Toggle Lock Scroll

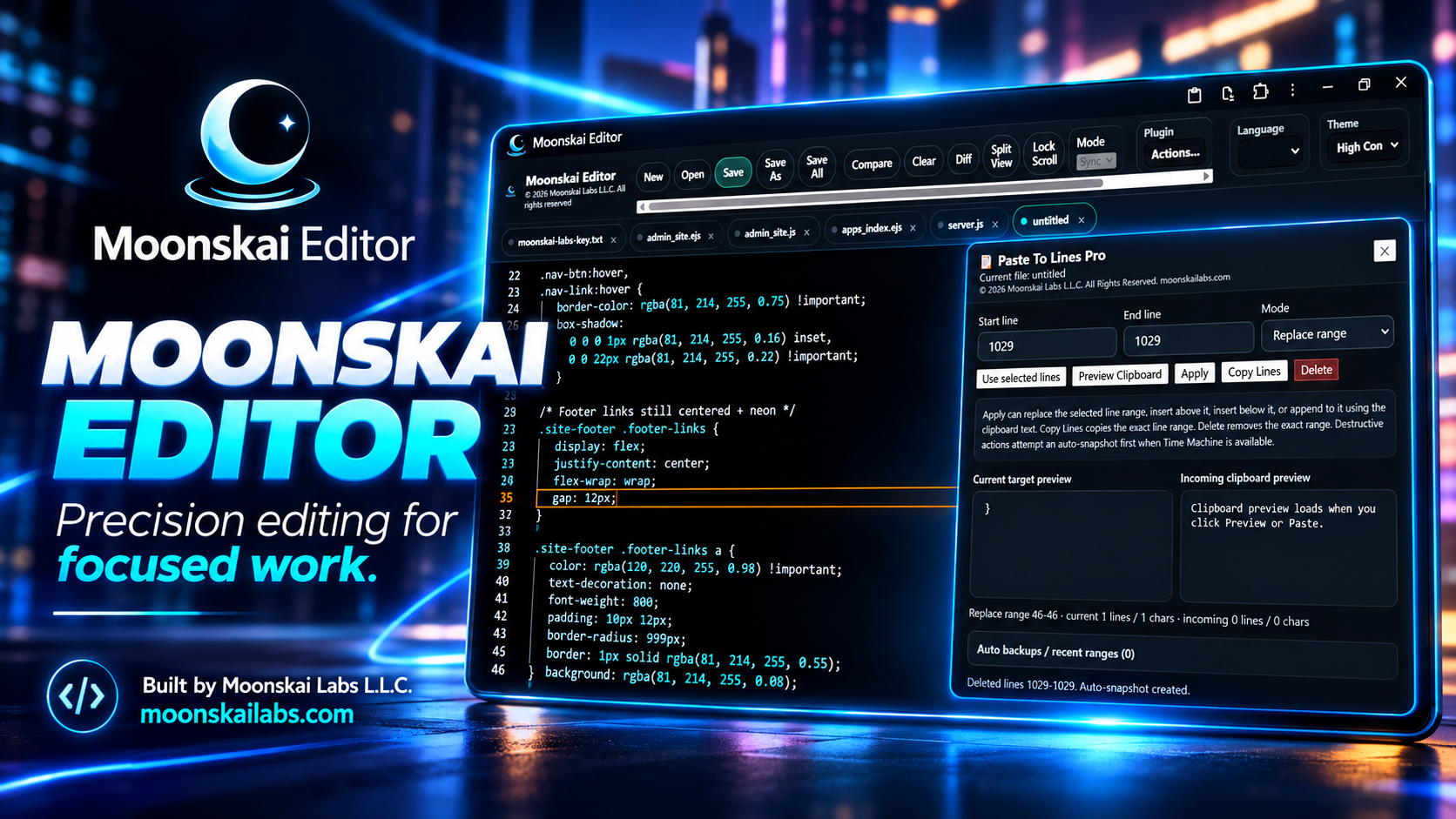click(1044, 153)
